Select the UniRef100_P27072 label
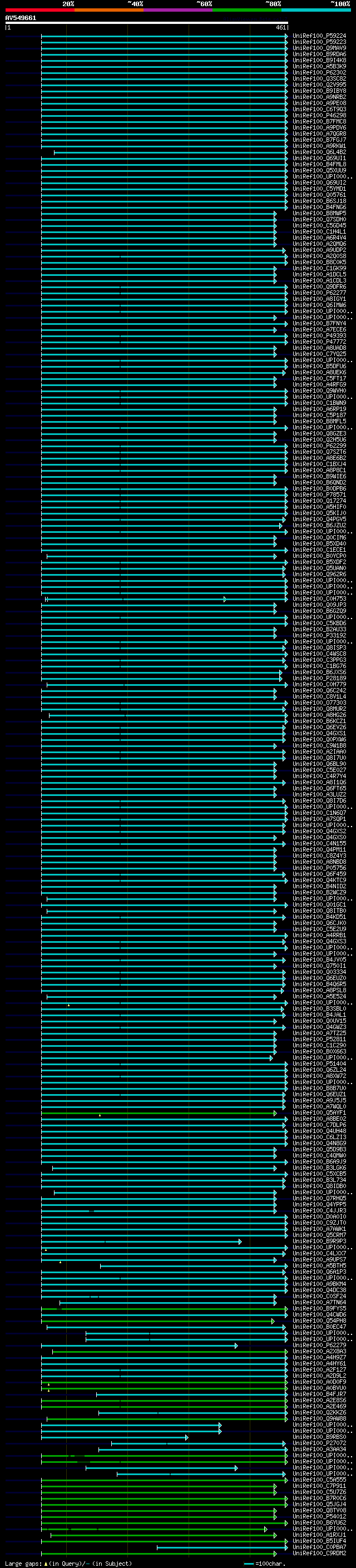356x1568 pixels. click(319, 1443)
